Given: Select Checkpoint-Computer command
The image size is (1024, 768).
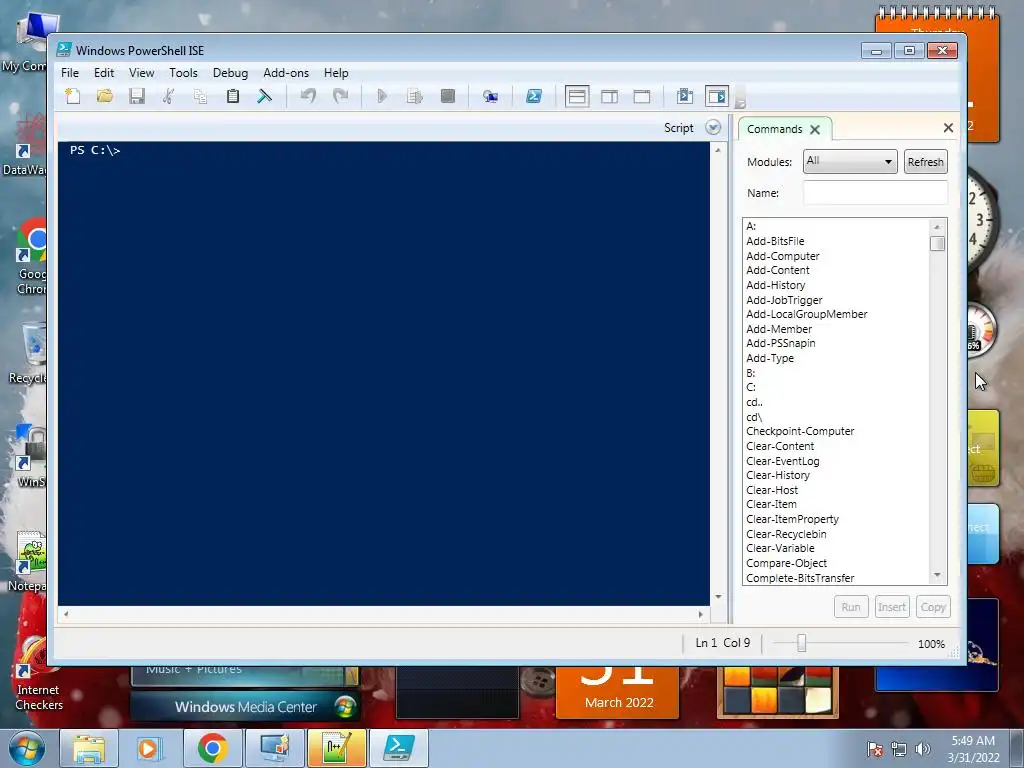Looking at the screenshot, I should (x=800, y=431).
